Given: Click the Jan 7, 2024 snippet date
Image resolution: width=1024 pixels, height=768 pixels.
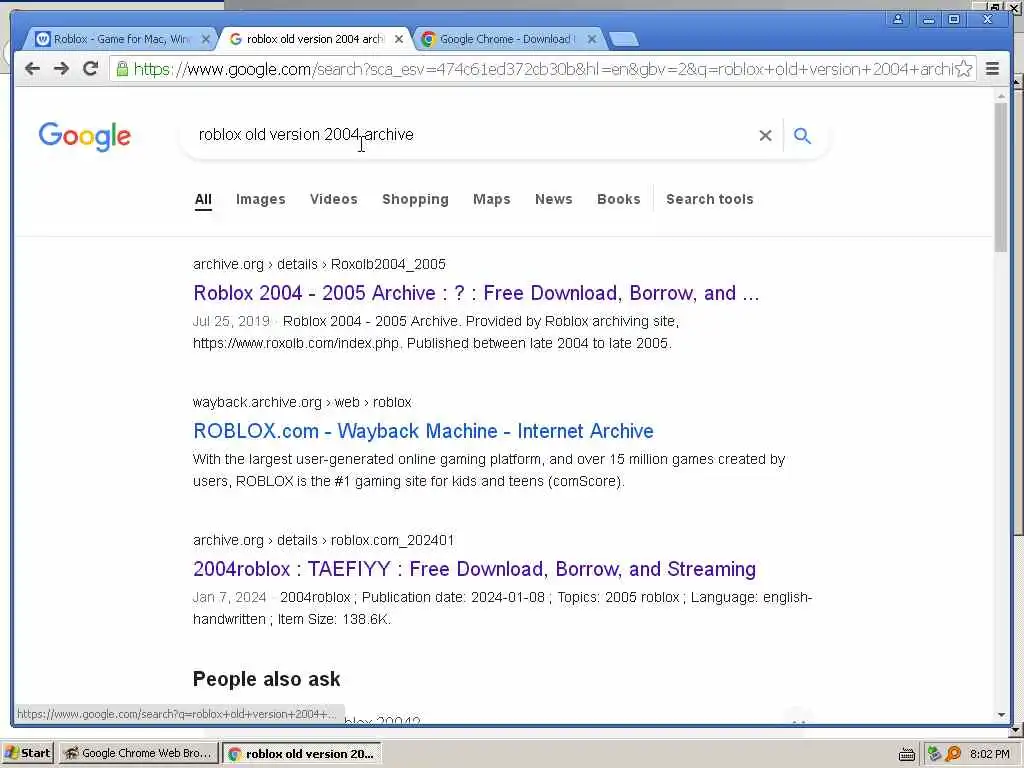Looking at the screenshot, I should 229,598.
